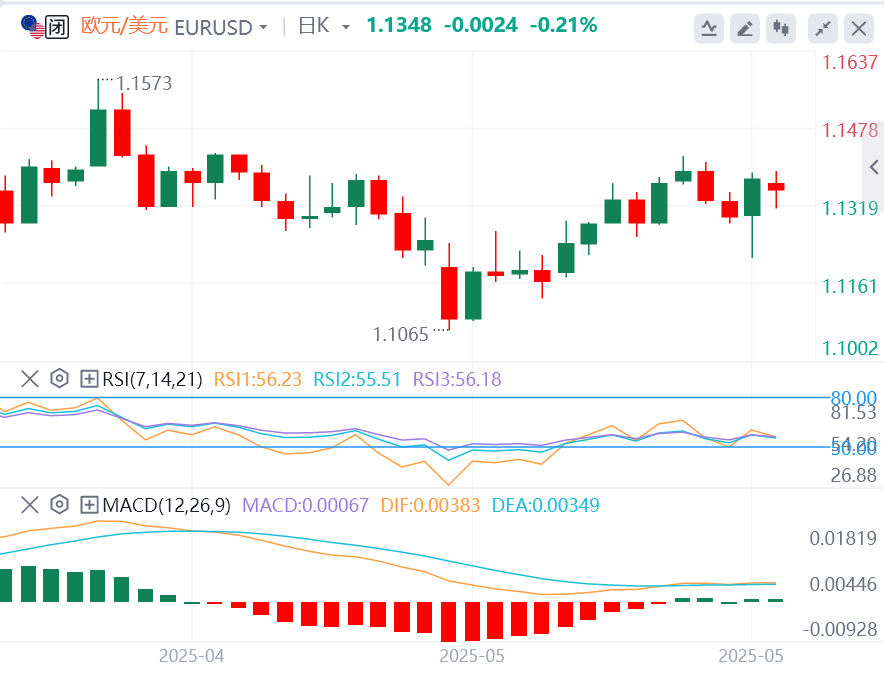
Task: Click the high label 1.1573
Action: 144,83
